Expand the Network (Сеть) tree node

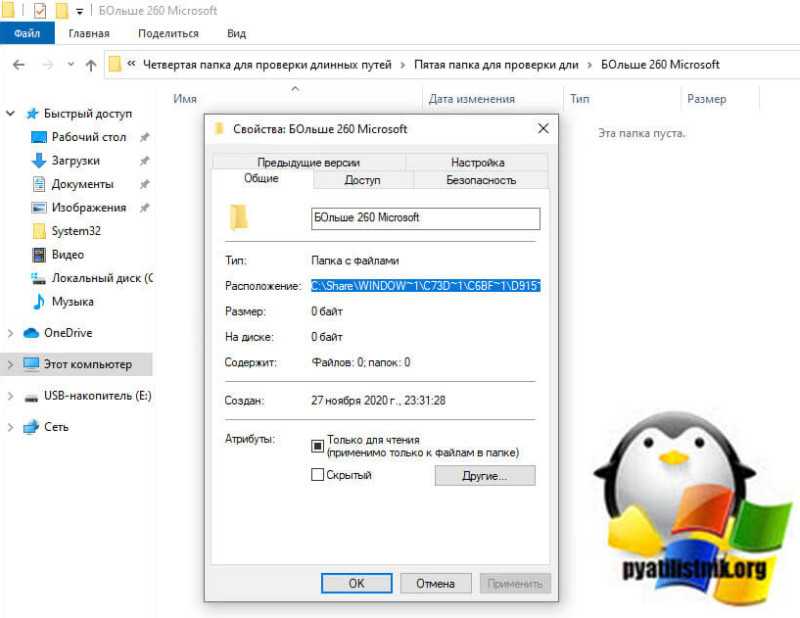pyautogui.click(x=10, y=427)
